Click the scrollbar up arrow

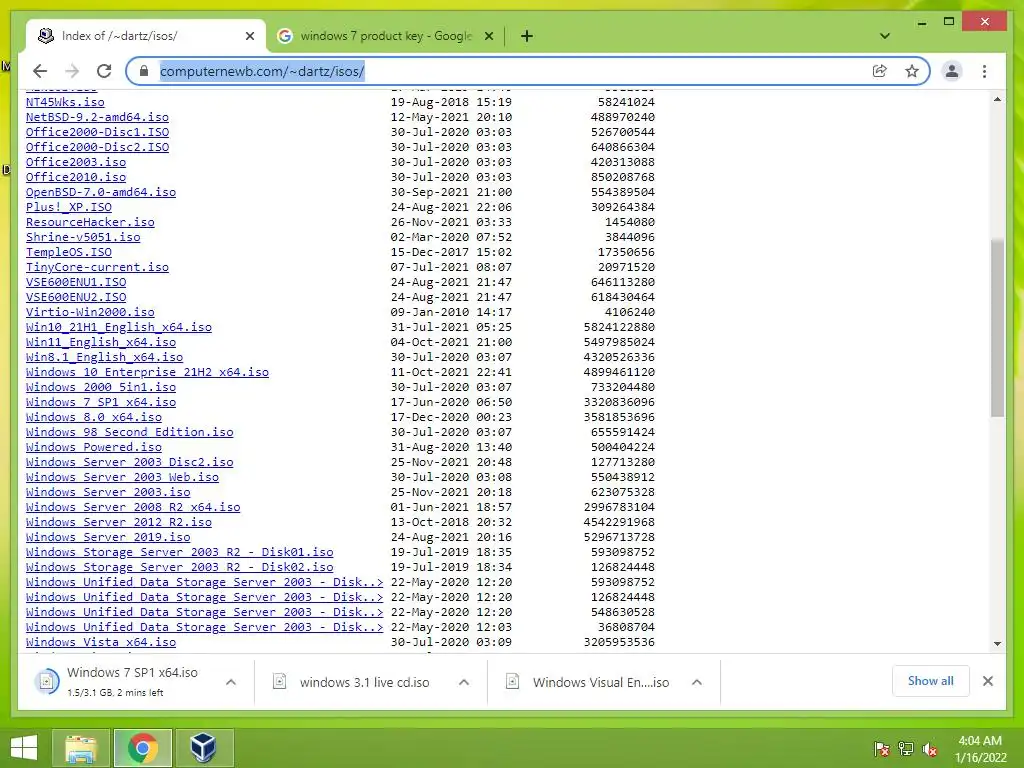click(997, 99)
